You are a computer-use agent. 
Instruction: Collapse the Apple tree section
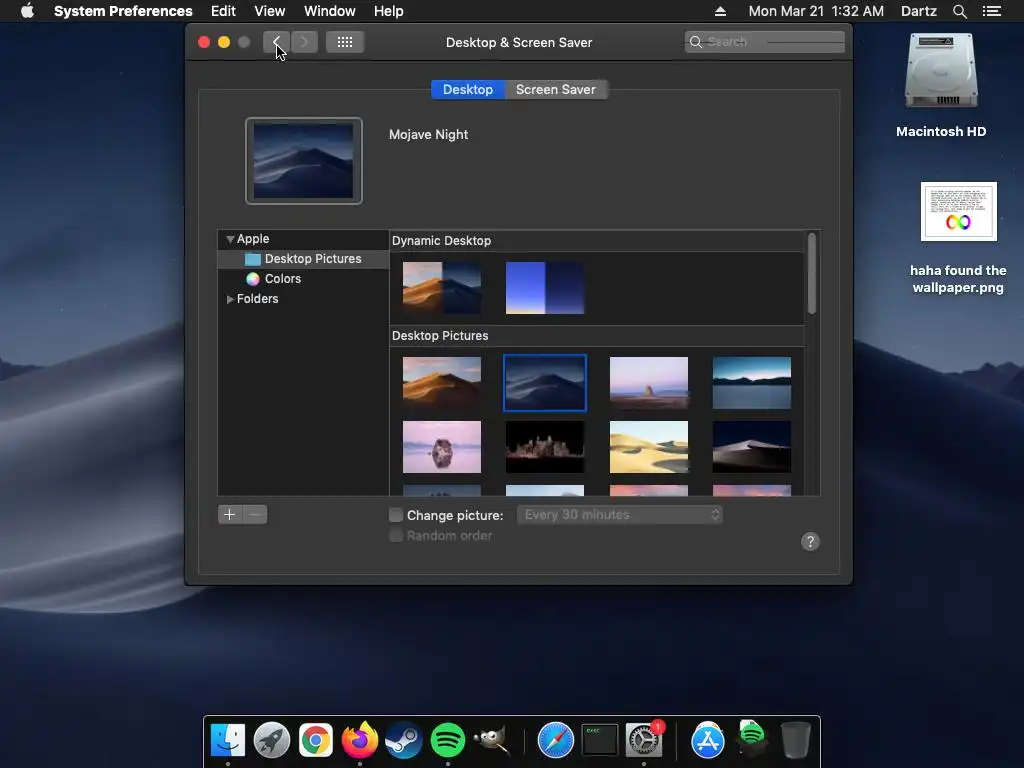(x=230, y=239)
